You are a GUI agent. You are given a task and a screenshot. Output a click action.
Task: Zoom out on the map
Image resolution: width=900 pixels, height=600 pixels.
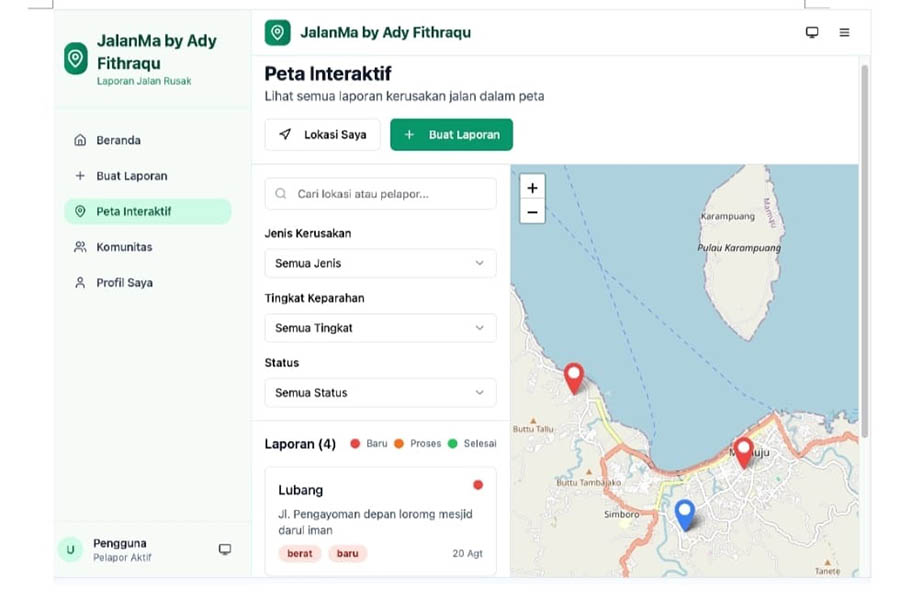pyautogui.click(x=532, y=212)
